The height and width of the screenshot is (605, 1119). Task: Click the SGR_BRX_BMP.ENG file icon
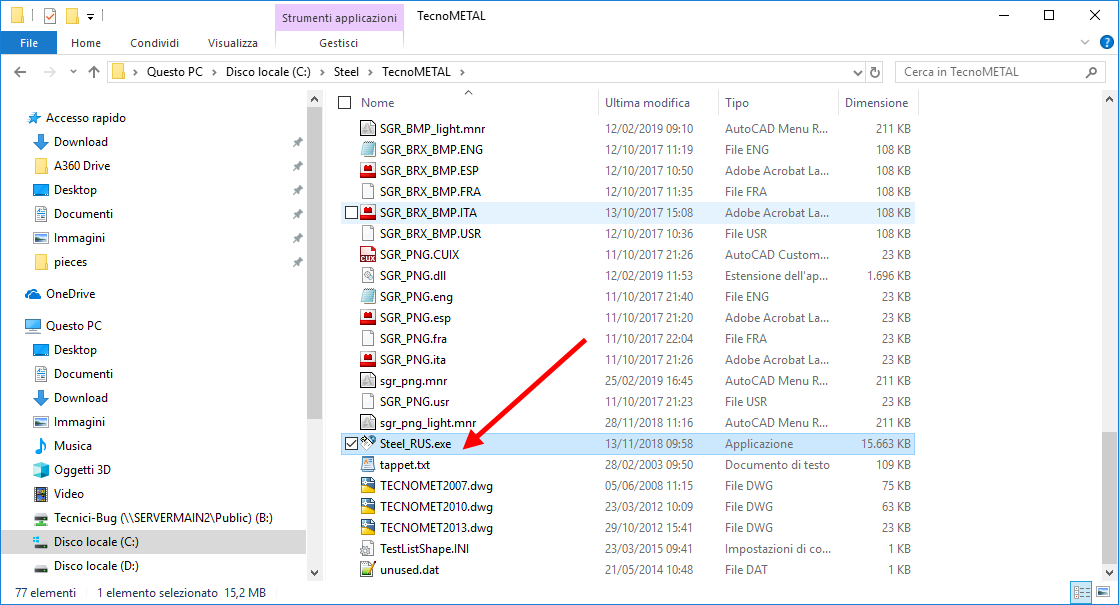click(368, 150)
